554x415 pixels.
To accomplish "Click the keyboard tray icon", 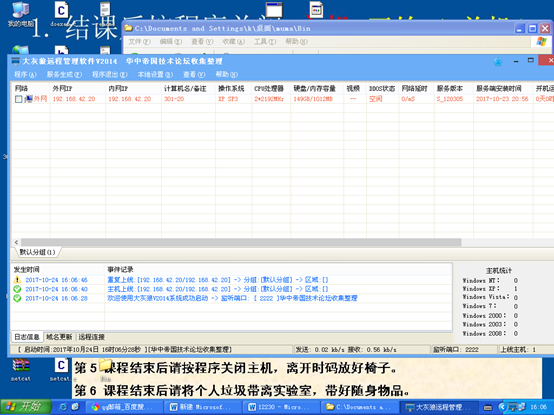I will click(x=488, y=408).
